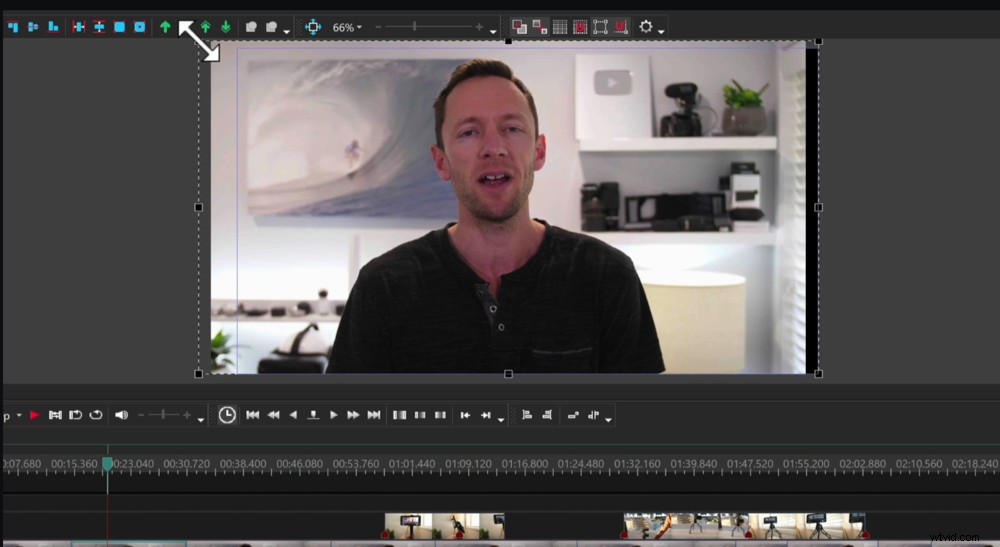The image size is (1000, 547).
Task: Click the rewind double-arrow button
Action: click(274, 415)
